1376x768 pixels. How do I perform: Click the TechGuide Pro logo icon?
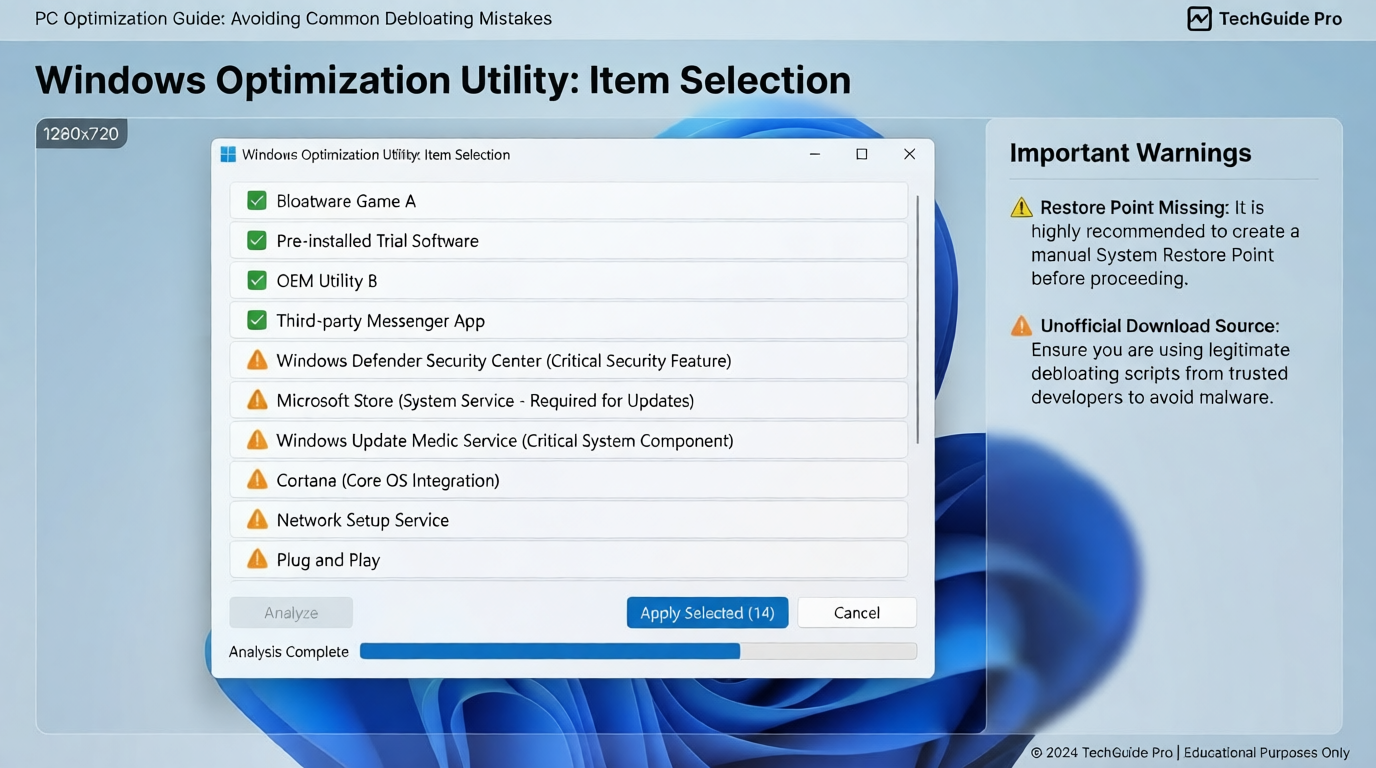pos(1199,18)
